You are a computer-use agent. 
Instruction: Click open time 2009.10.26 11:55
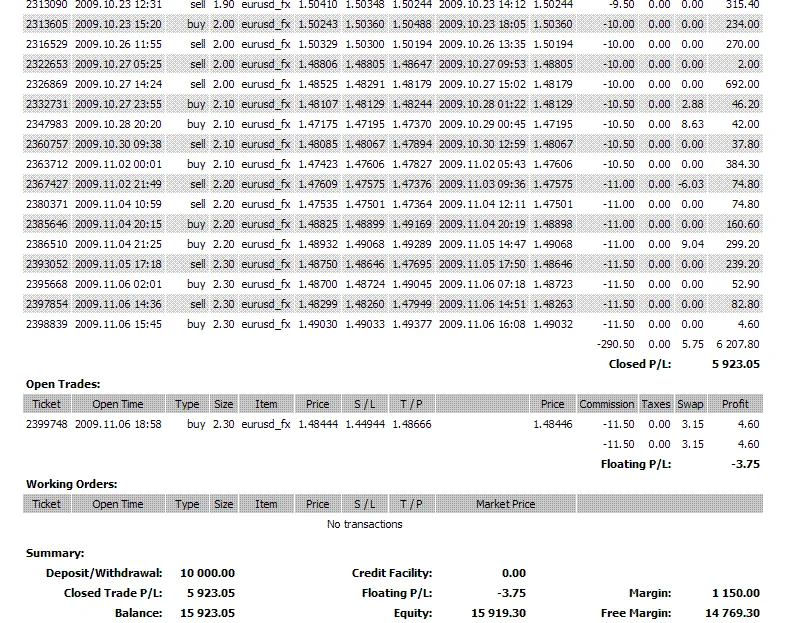[118, 44]
